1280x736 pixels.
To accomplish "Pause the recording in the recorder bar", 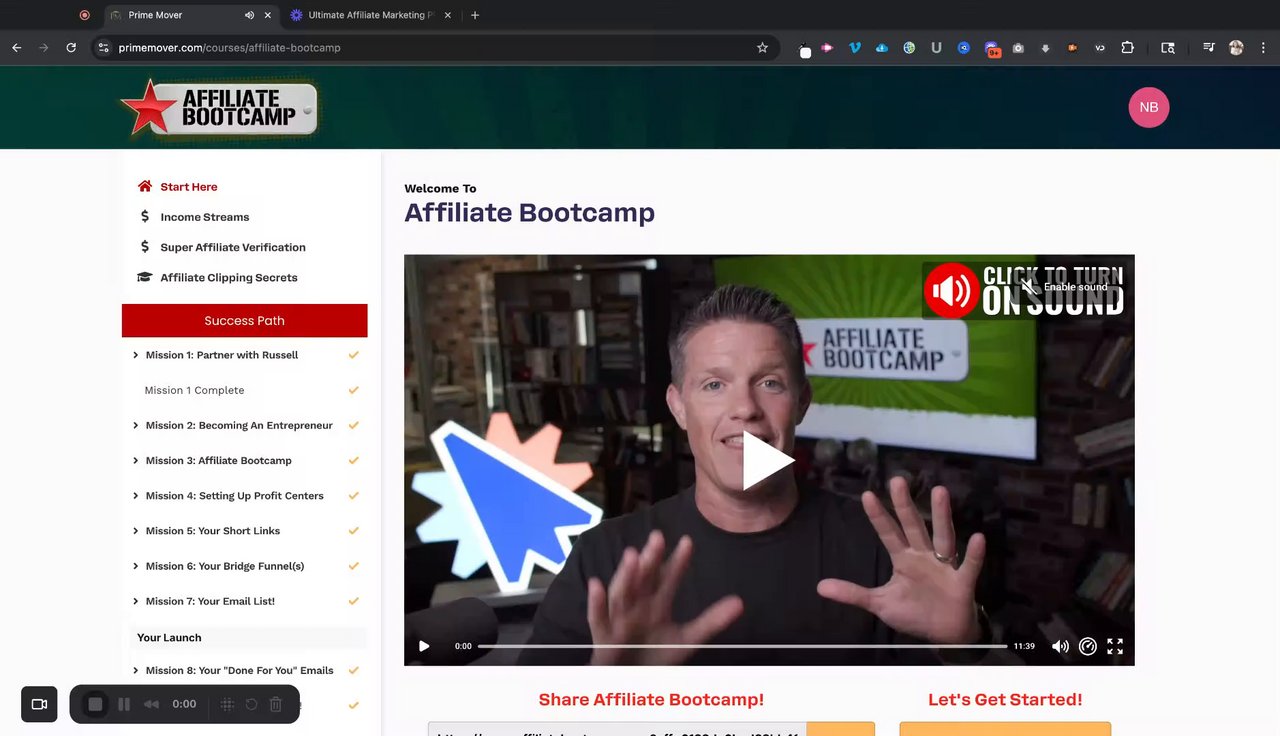I will pos(124,704).
